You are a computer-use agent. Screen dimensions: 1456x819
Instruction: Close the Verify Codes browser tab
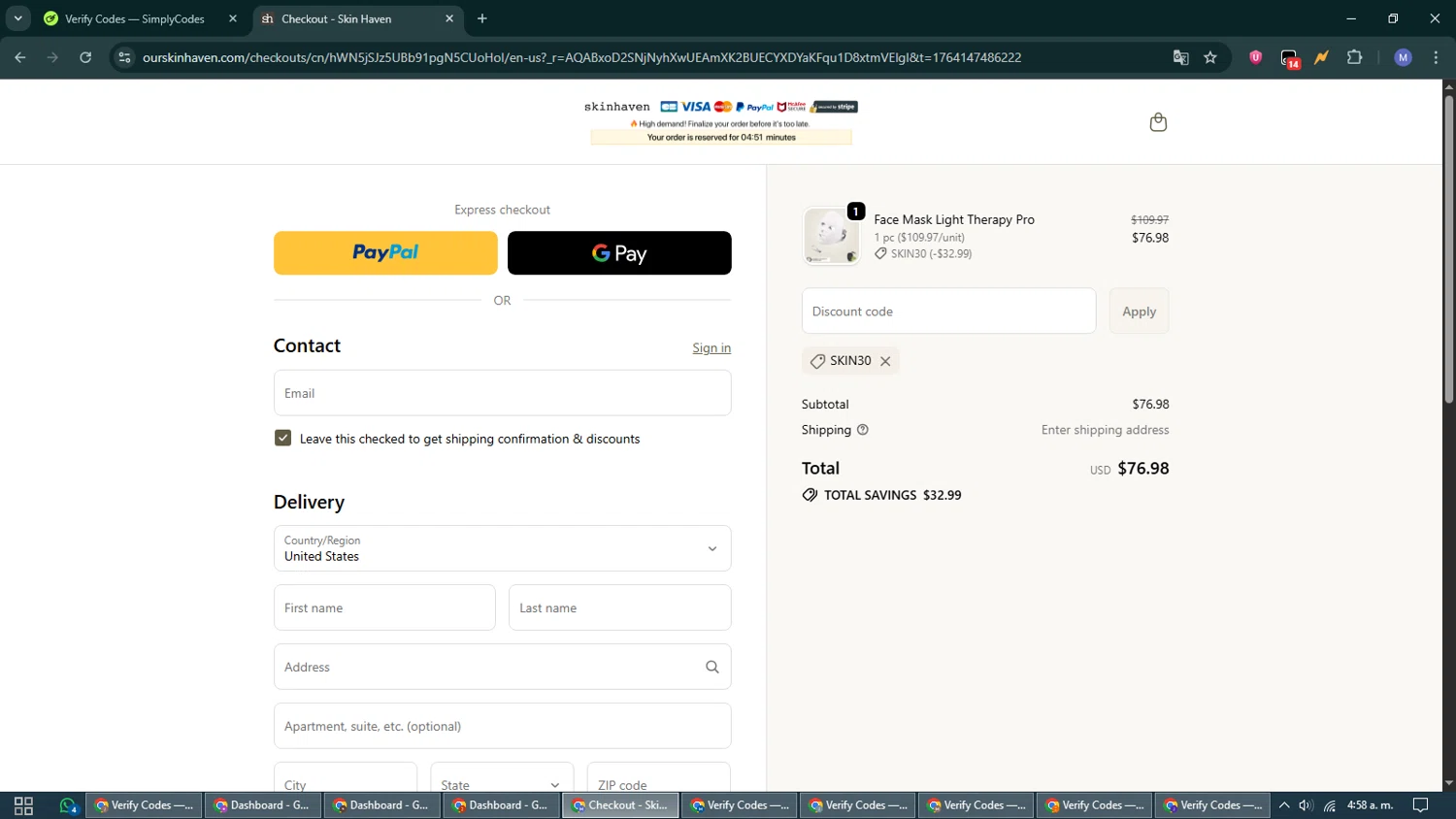point(233,18)
